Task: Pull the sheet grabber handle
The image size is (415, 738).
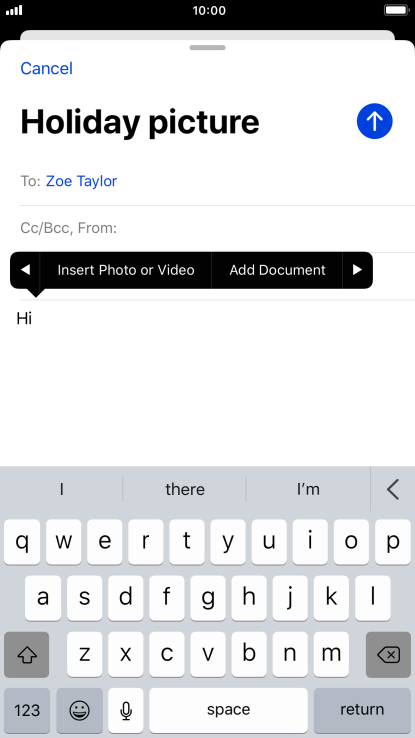Action: click(x=208, y=48)
